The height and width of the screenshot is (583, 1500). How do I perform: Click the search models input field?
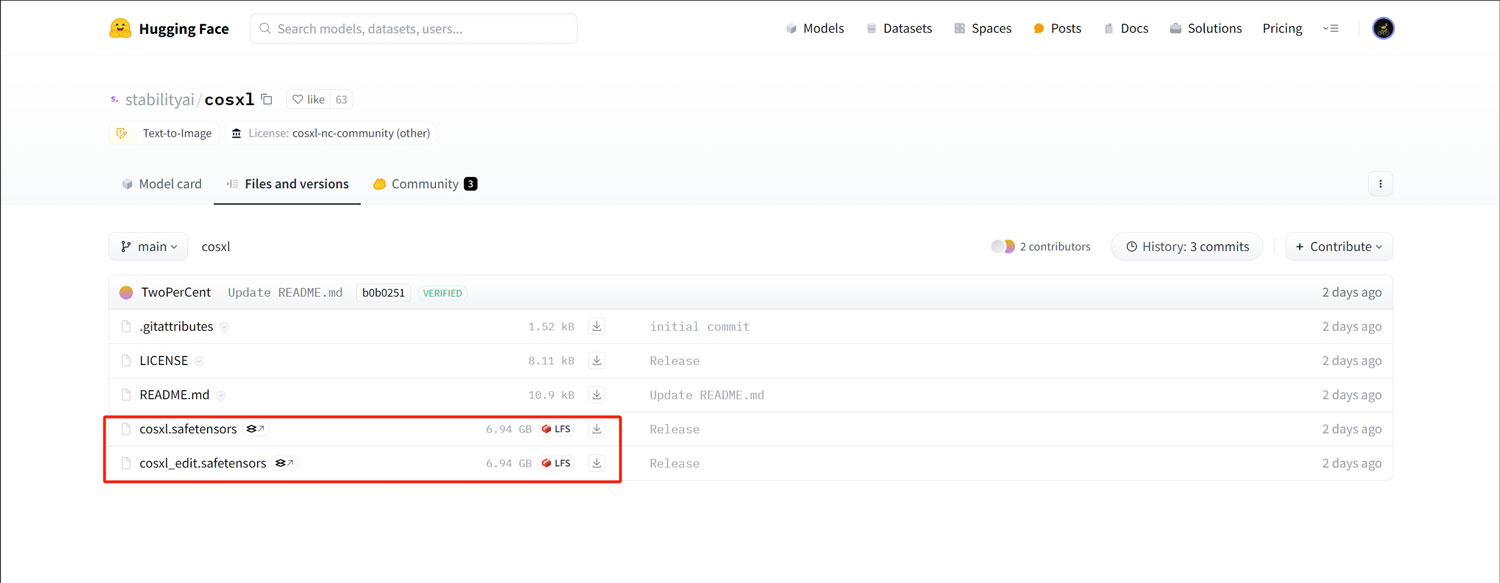point(414,29)
